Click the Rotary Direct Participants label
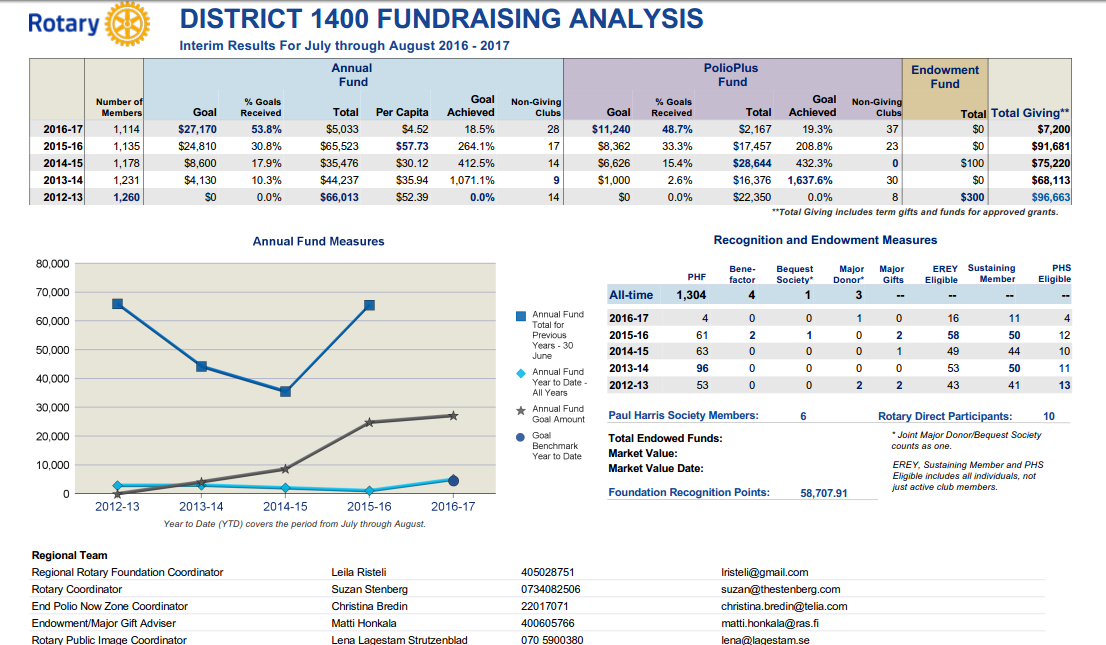 pos(945,416)
